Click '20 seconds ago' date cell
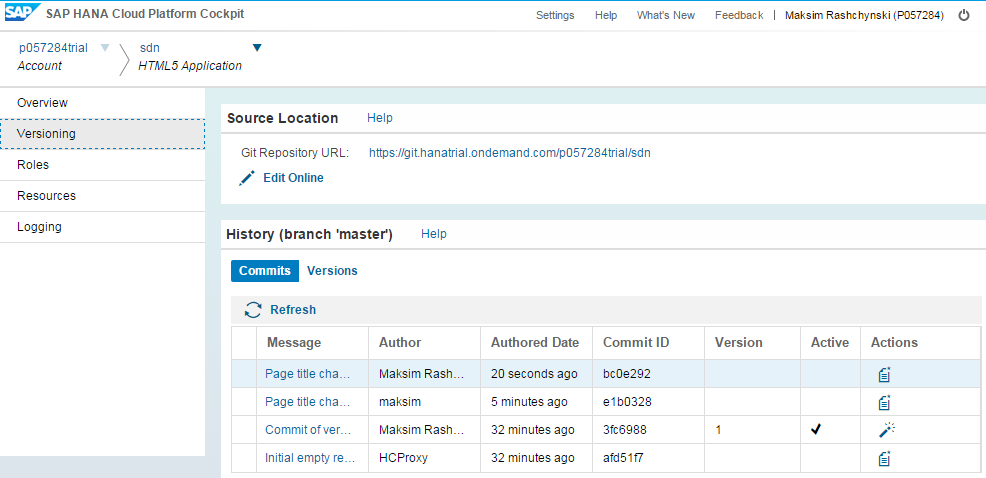 (x=534, y=374)
